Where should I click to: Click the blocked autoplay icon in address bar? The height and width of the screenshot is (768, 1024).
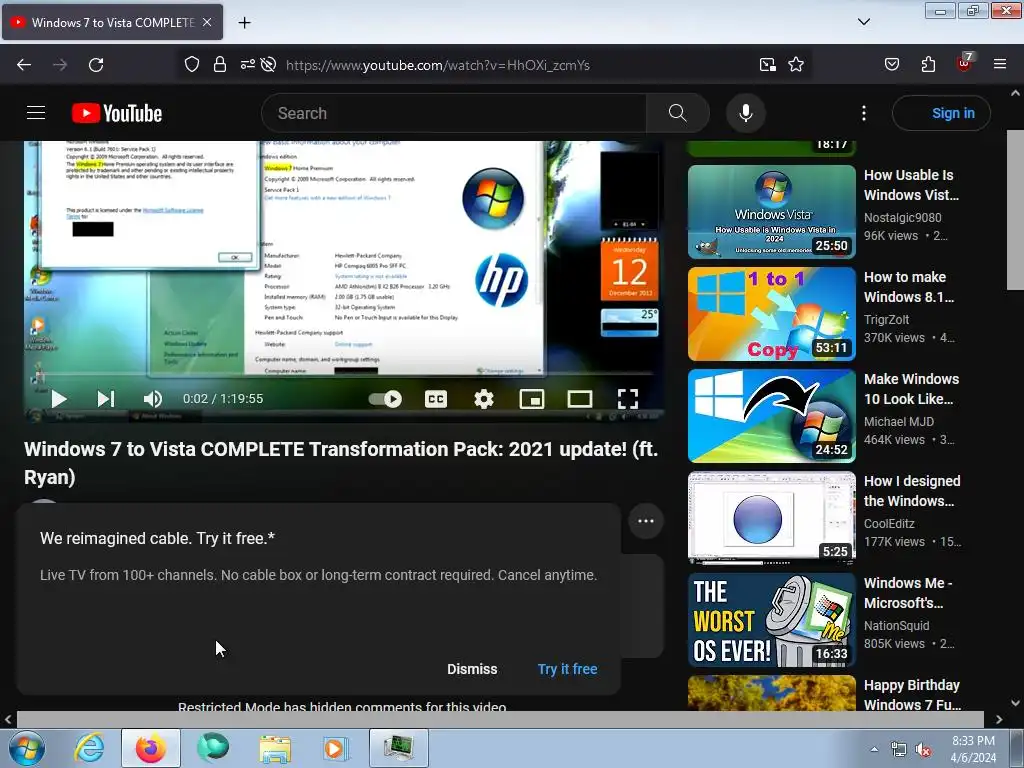(x=268, y=65)
